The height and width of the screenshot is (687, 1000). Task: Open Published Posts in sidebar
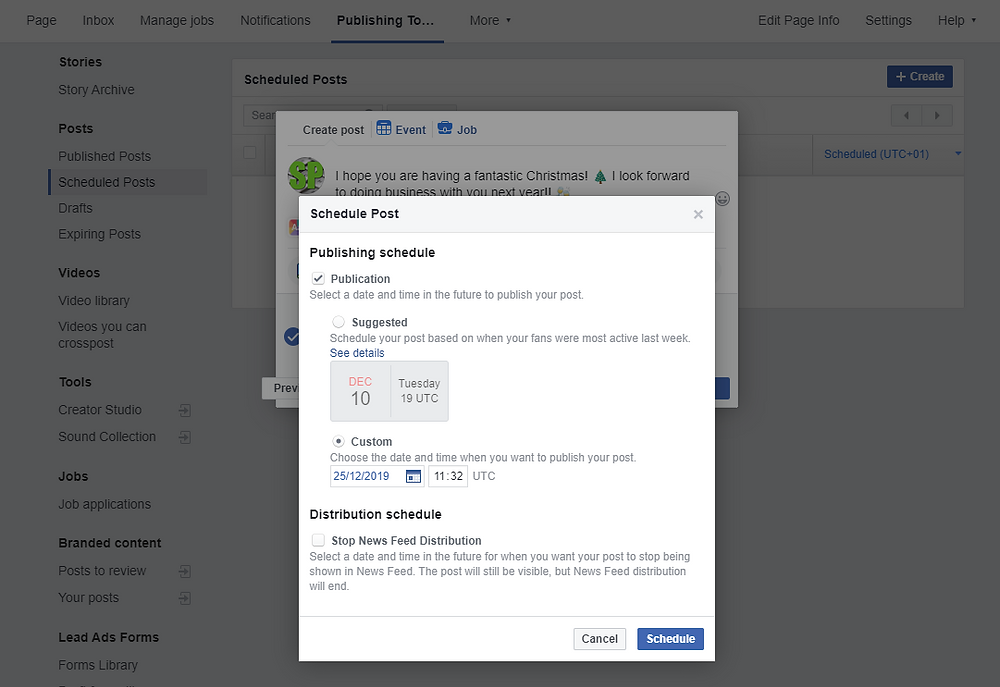click(105, 156)
